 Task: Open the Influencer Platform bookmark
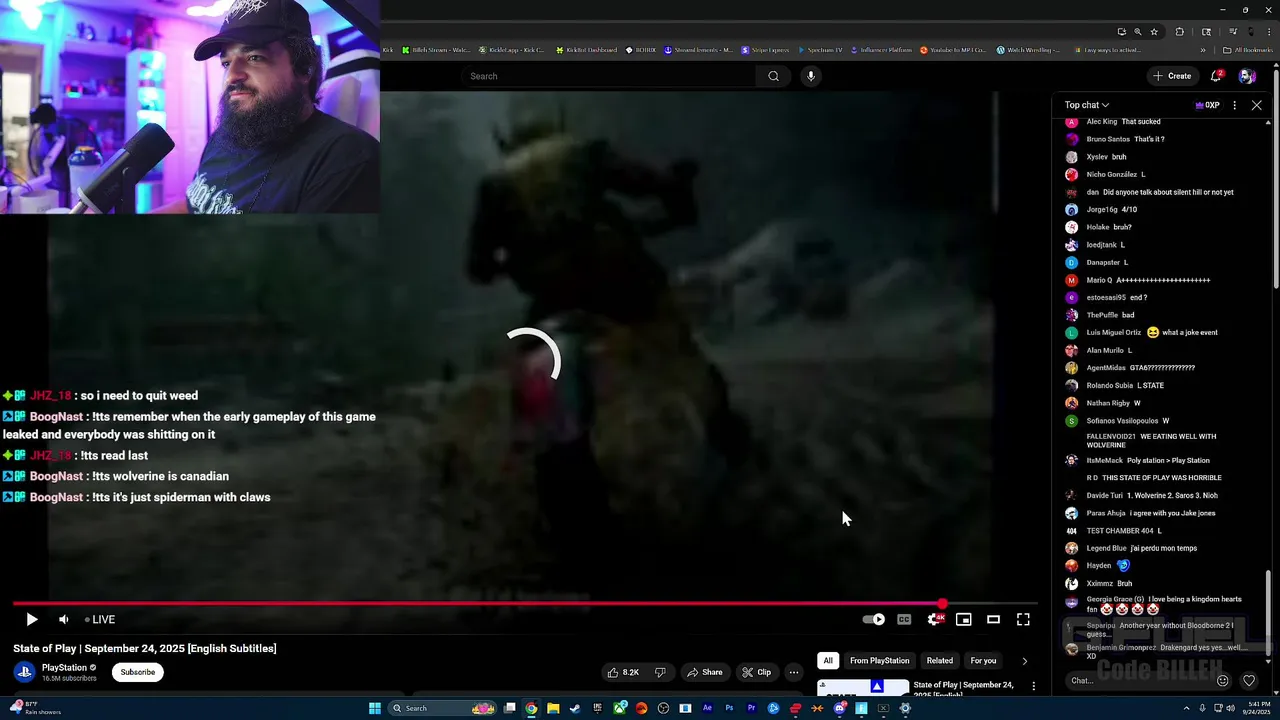pos(881,50)
